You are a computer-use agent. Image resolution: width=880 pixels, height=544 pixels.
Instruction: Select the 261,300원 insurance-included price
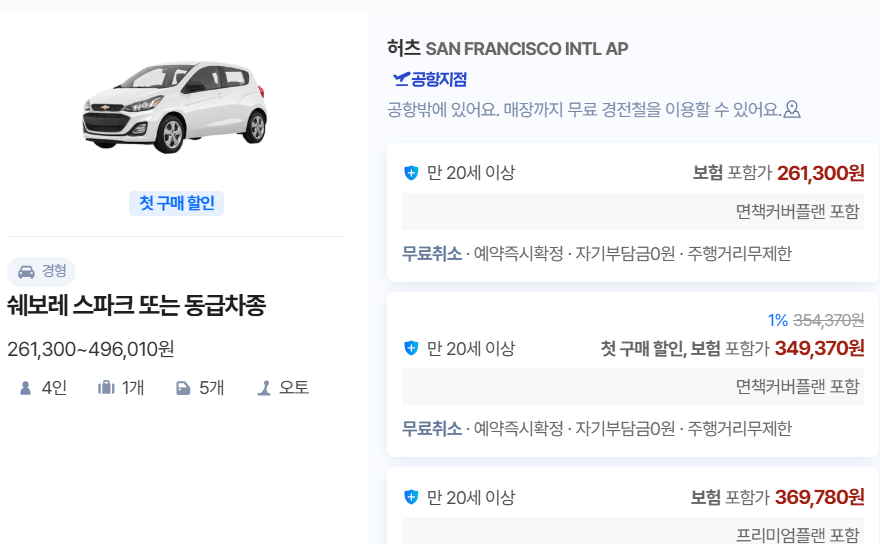pos(821,173)
